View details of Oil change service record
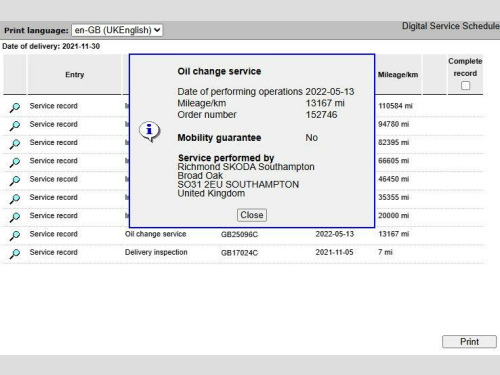Screen dimensions: 500x375 click(15, 236)
